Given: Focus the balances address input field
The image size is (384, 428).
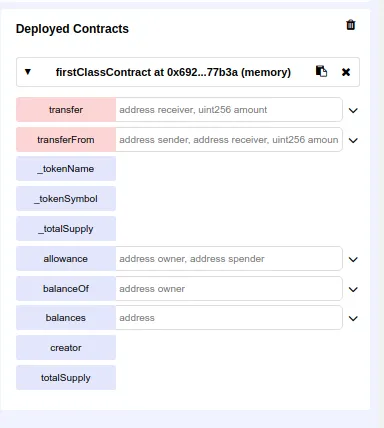Looking at the screenshot, I should coord(229,318).
